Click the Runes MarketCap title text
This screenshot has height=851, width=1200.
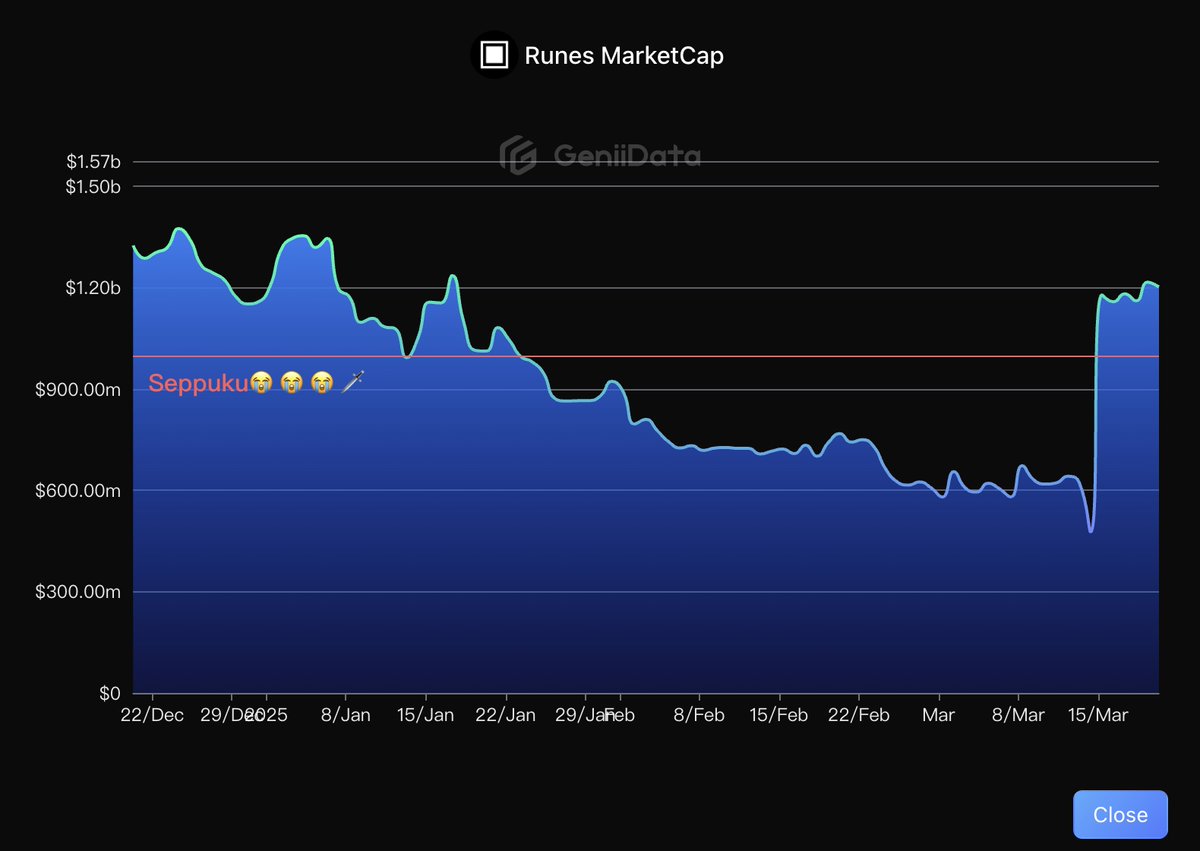point(624,56)
